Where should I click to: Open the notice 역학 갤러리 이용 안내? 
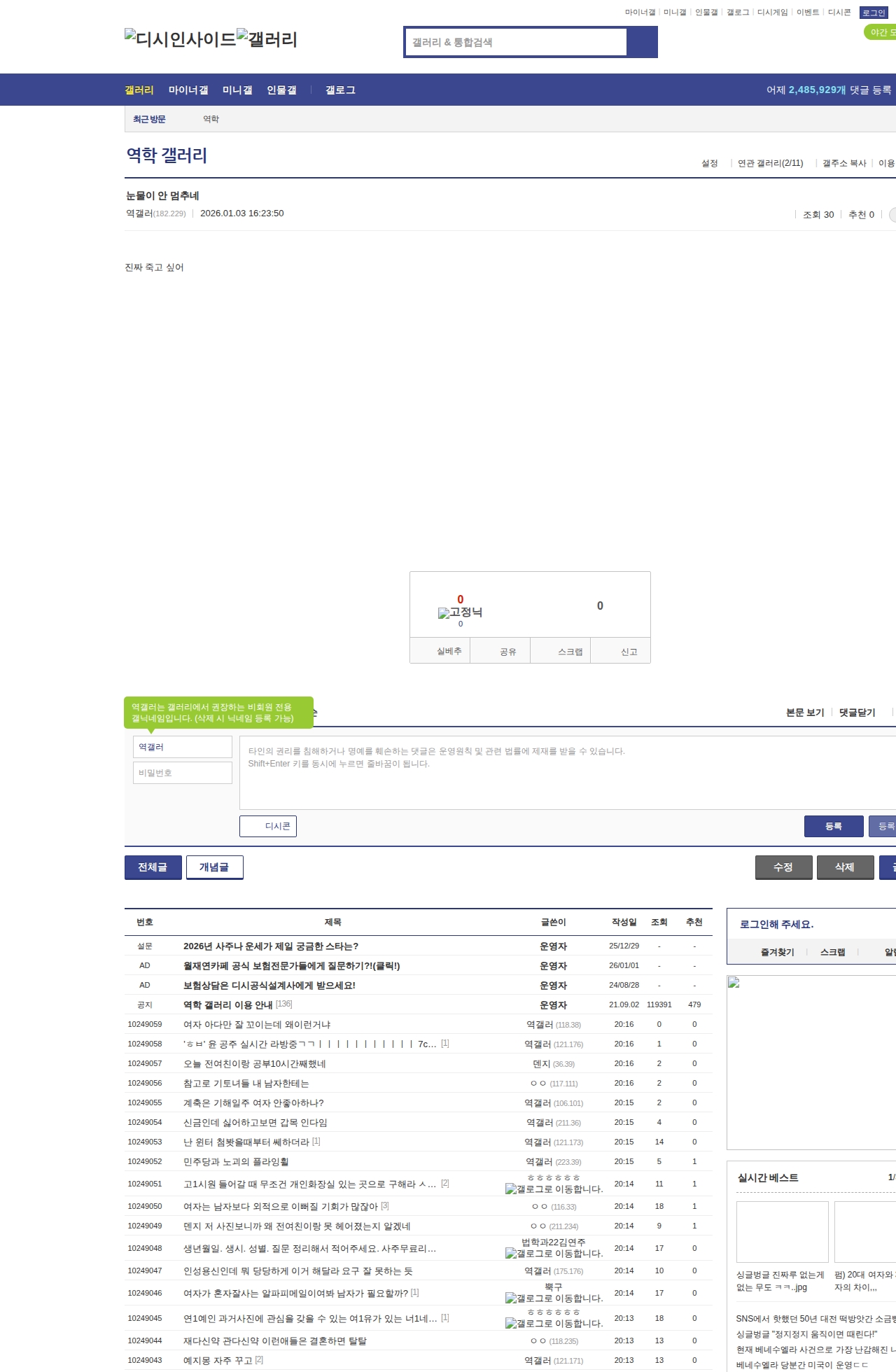228,1005
